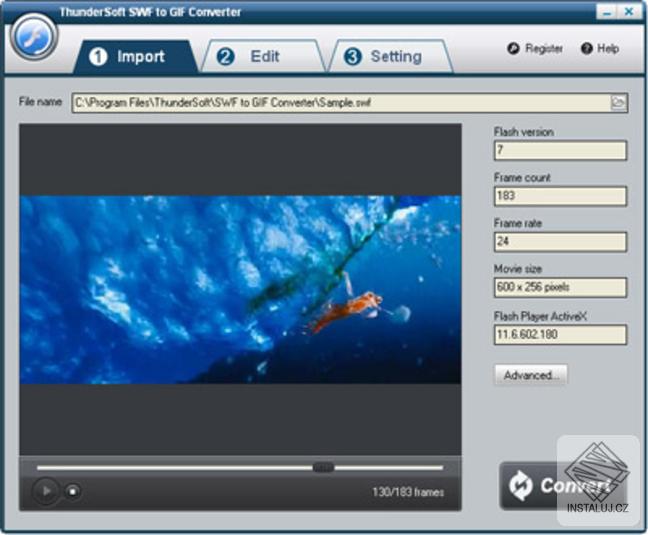
Task: Start conversion with the Convert button
Action: [563, 486]
